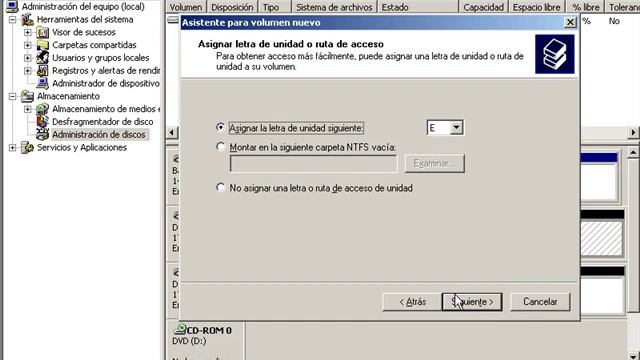Click the Servicios y Aplicaciones icon
The width and height of the screenshot is (640, 360).
27,147
